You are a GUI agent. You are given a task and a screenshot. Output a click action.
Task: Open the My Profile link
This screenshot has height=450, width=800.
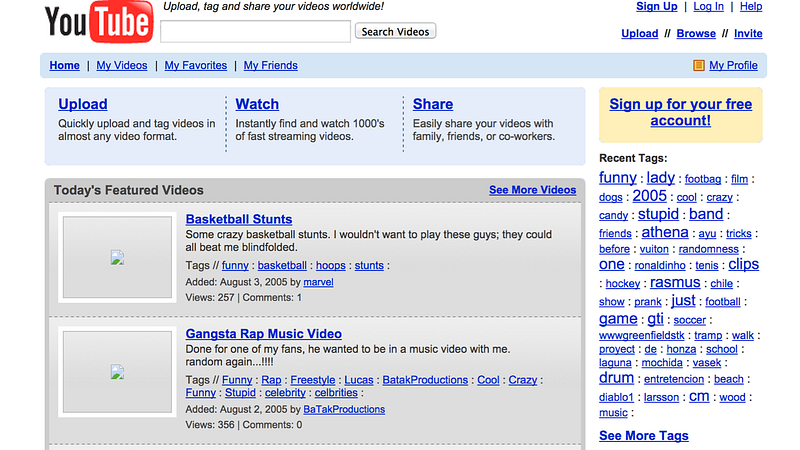733,65
